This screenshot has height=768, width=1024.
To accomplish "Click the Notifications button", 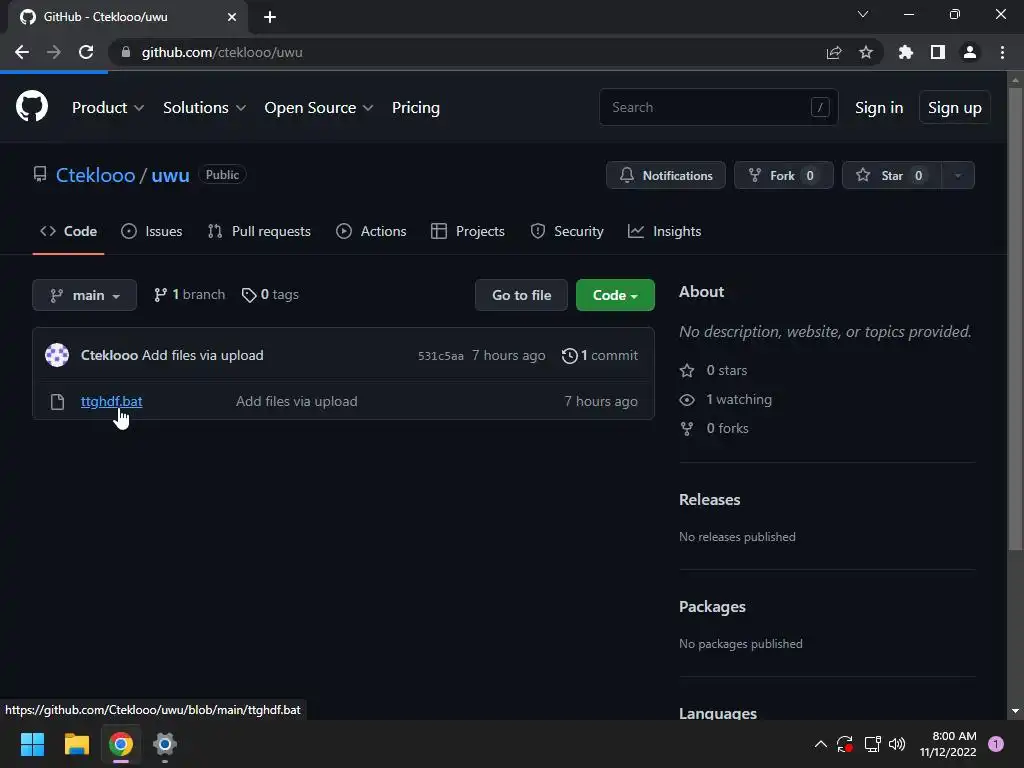I will pos(665,175).
